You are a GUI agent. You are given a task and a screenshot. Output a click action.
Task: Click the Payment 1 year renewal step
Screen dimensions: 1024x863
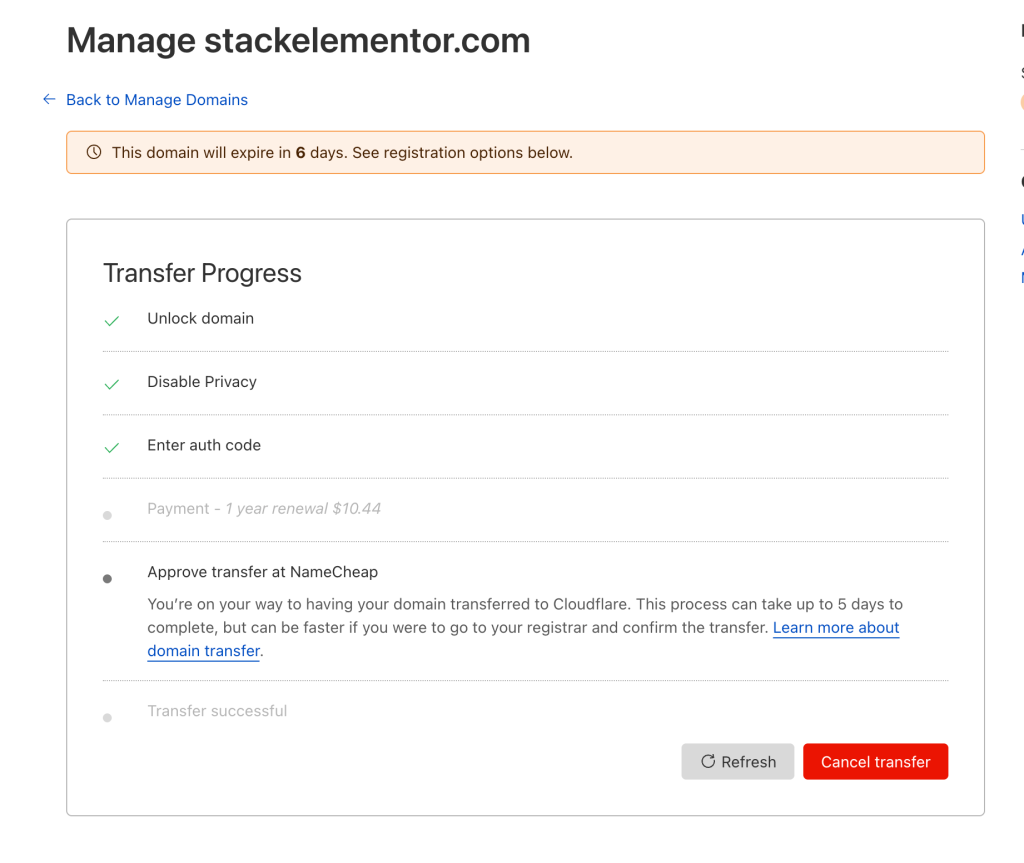[264, 508]
